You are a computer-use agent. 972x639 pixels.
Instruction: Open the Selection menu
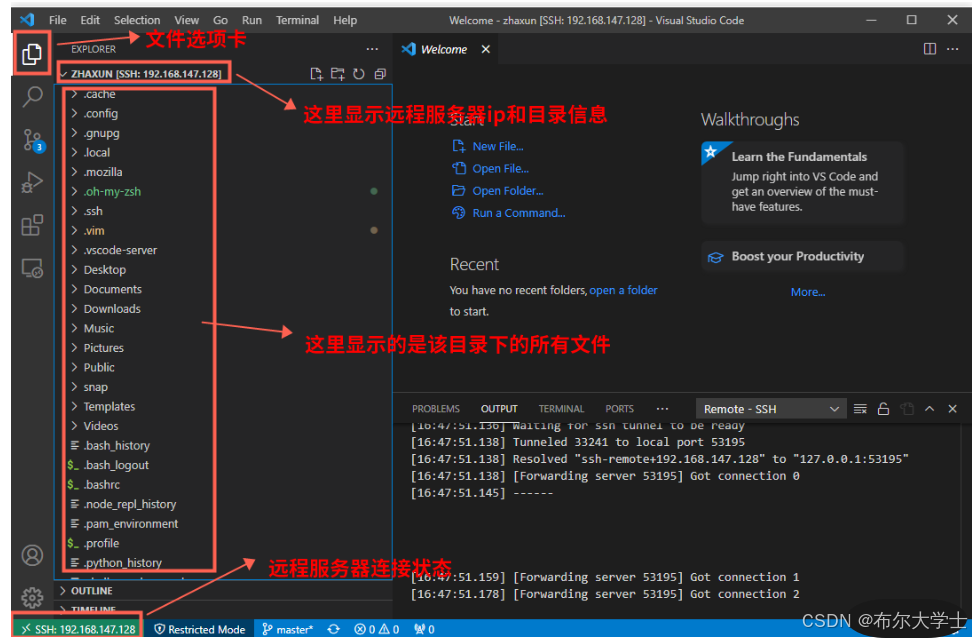click(137, 20)
